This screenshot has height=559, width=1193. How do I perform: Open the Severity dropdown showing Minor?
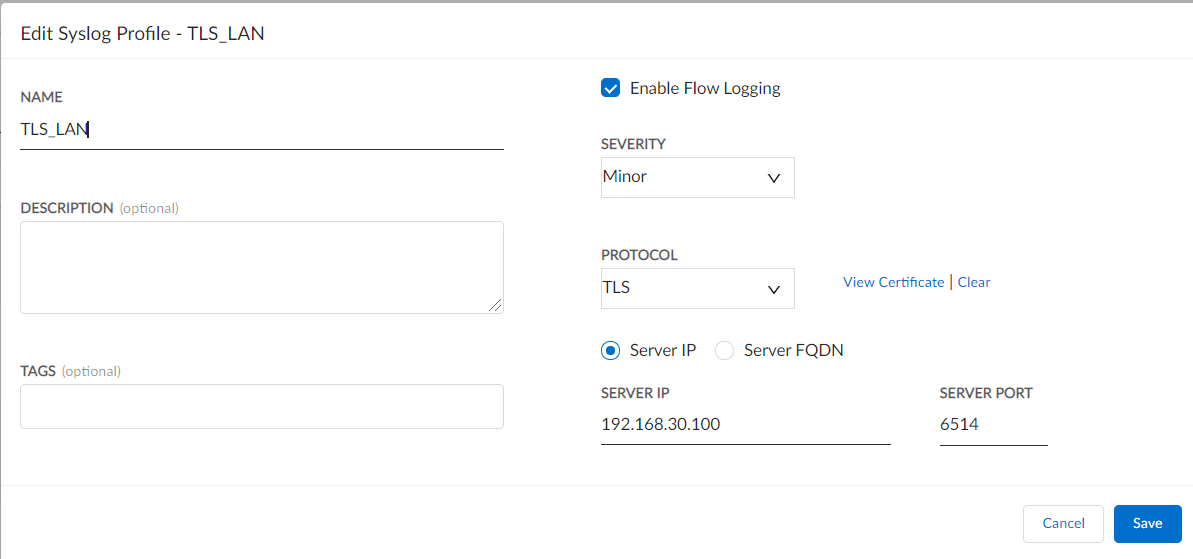coord(697,177)
